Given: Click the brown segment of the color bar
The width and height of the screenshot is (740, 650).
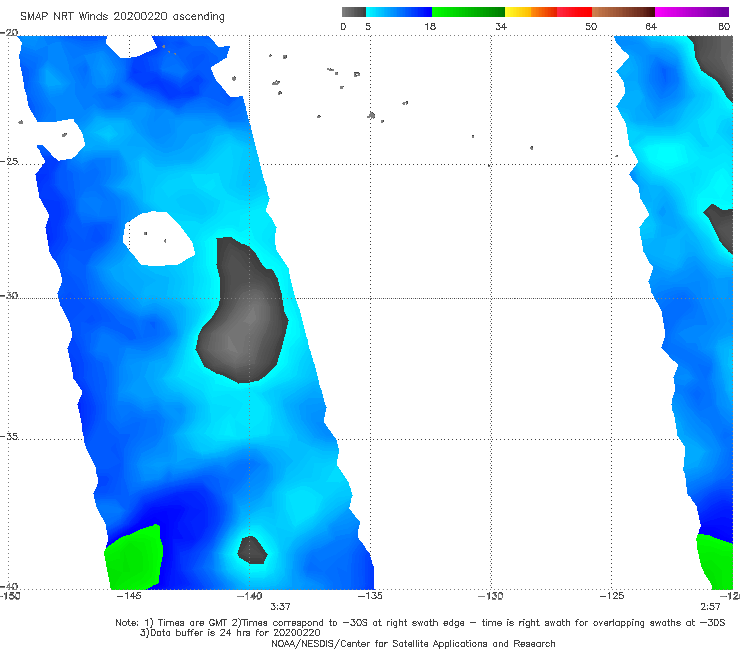Looking at the screenshot, I should [x=623, y=12].
